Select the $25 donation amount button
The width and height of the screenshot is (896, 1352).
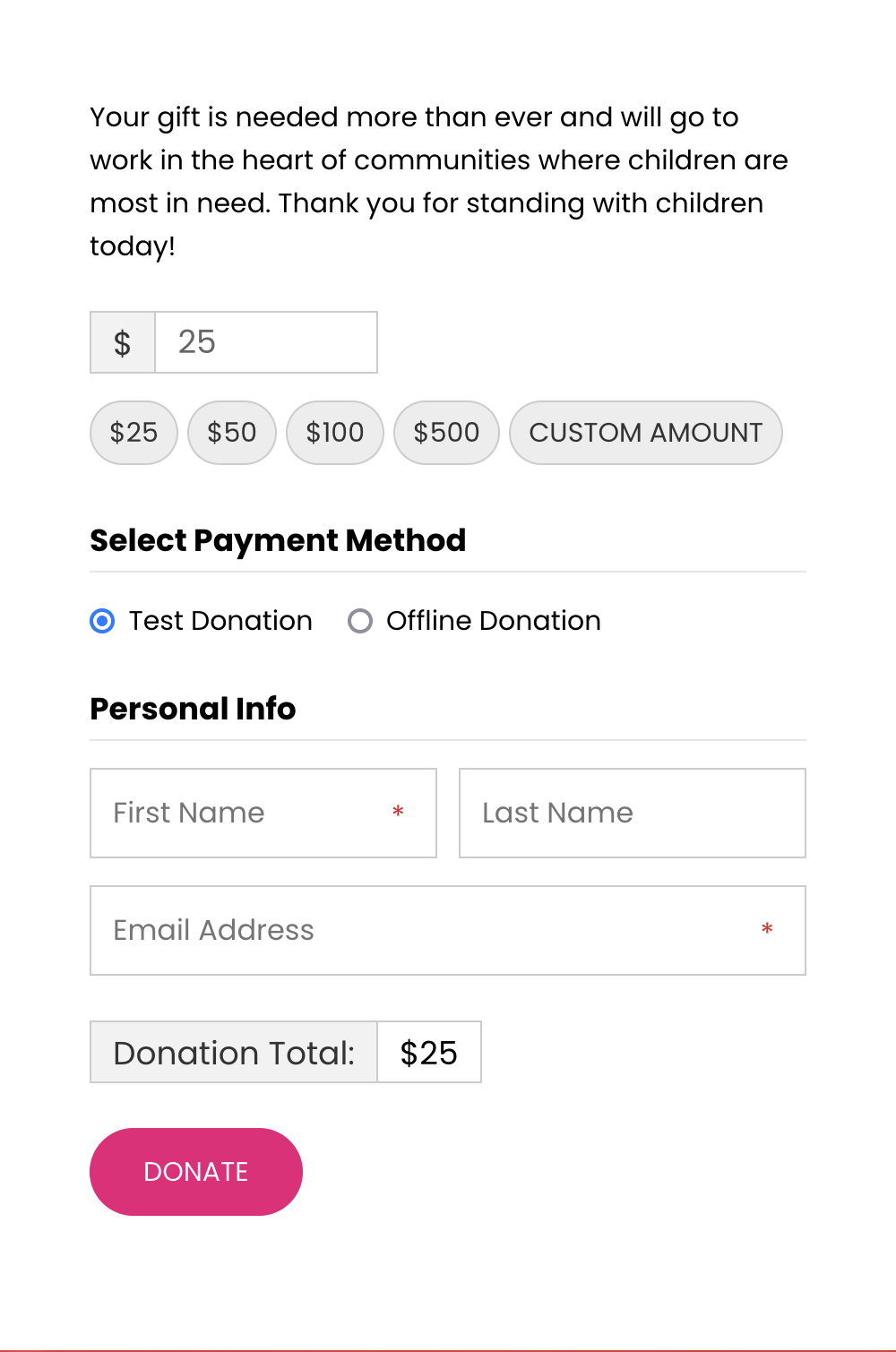134,433
